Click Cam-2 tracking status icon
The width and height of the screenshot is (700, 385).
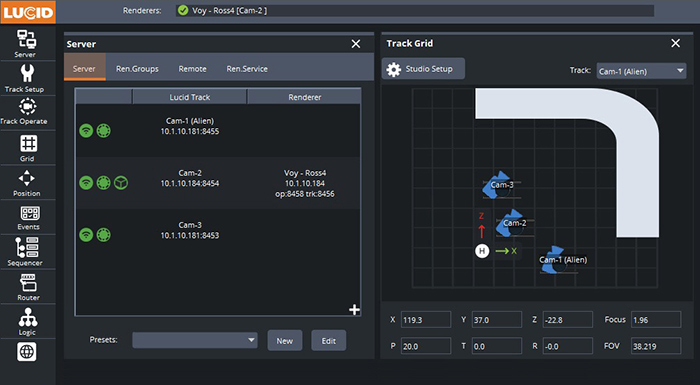point(104,183)
